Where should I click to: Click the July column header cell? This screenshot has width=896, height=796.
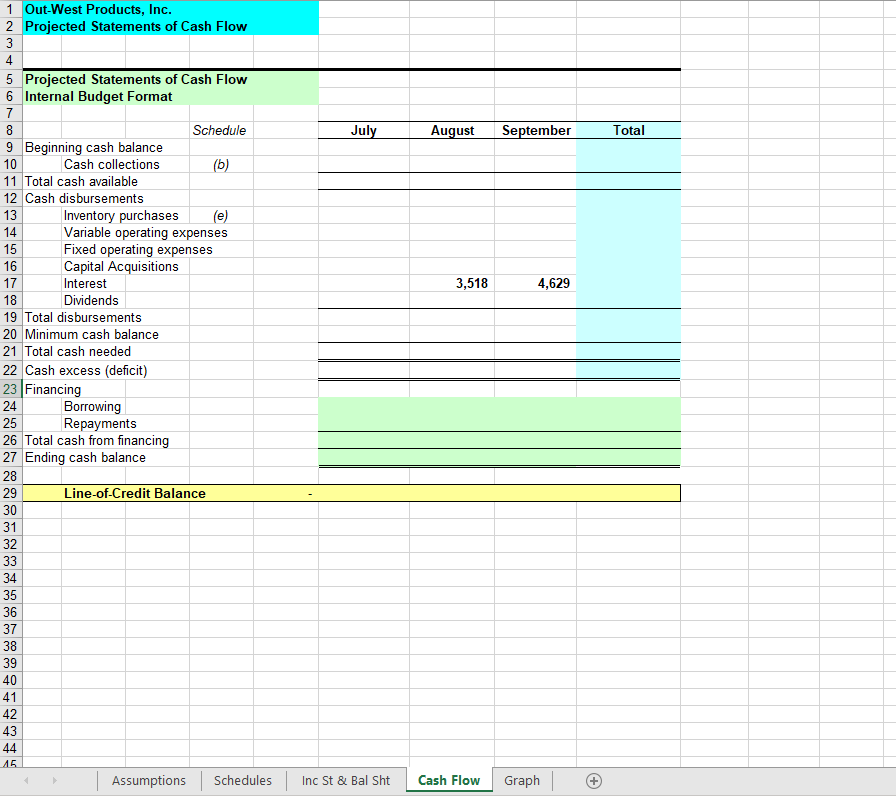coord(364,130)
